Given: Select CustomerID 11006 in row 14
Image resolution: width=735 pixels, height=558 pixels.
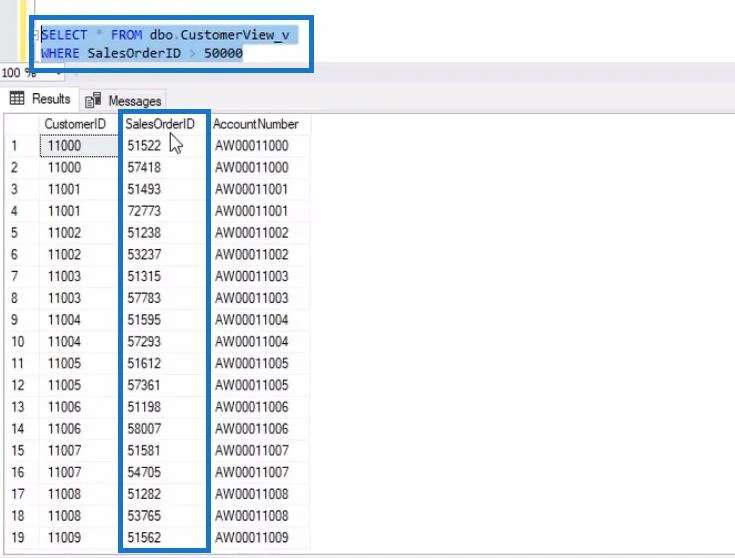Looking at the screenshot, I should pyautogui.click(x=79, y=429).
